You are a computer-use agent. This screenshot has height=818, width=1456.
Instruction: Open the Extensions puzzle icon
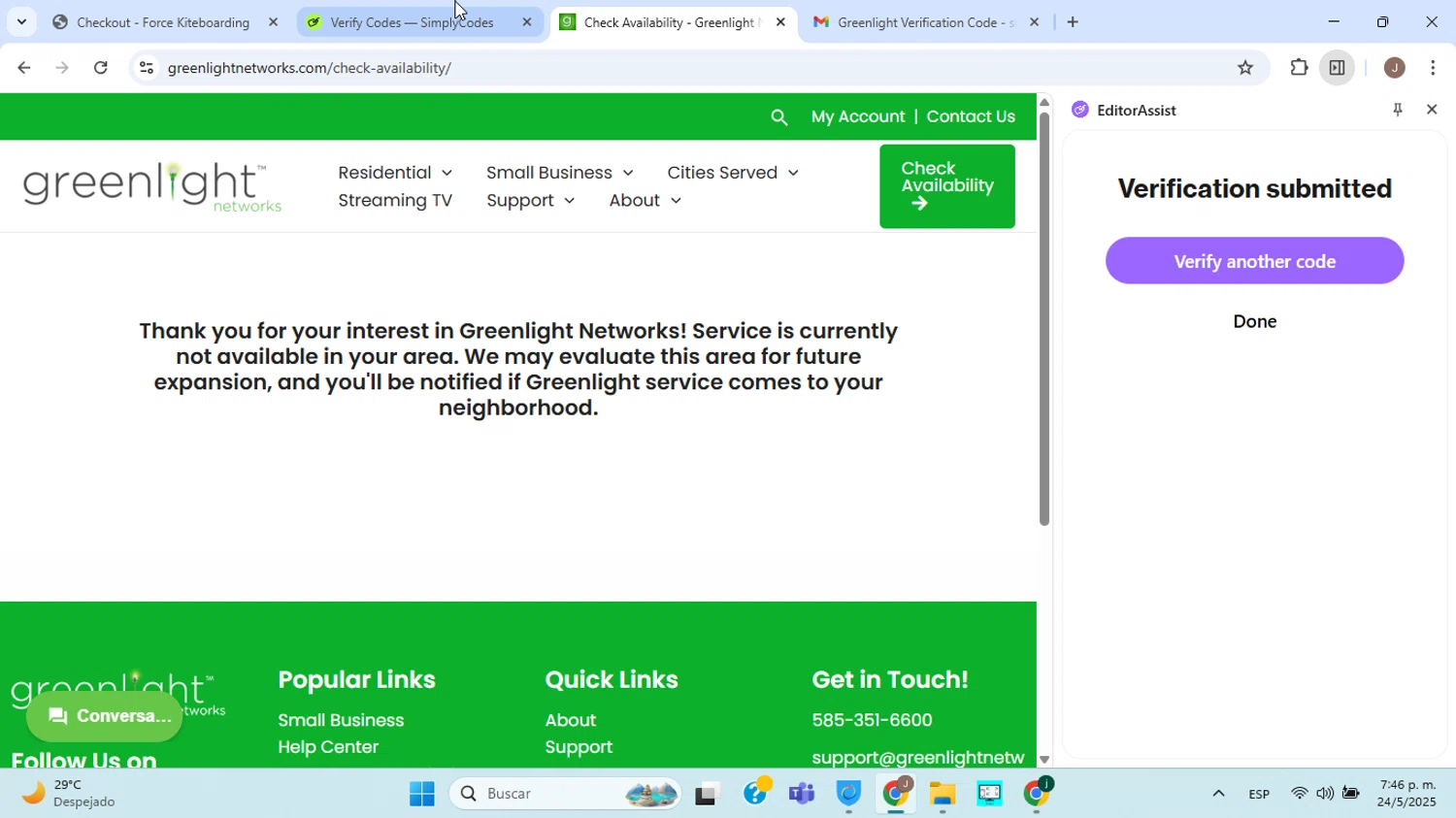[1299, 68]
